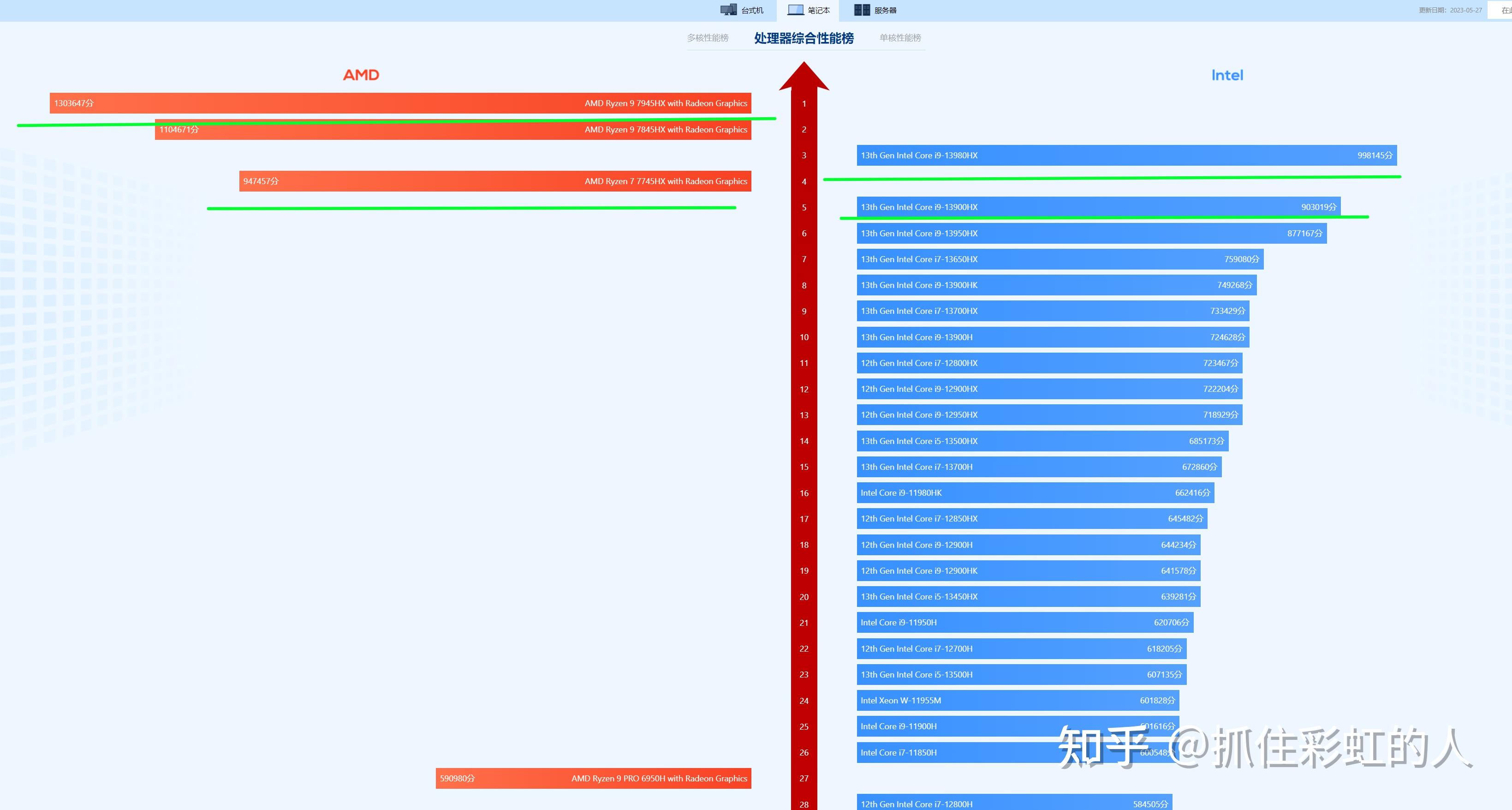Click the 759080分 score text

click(x=1241, y=259)
